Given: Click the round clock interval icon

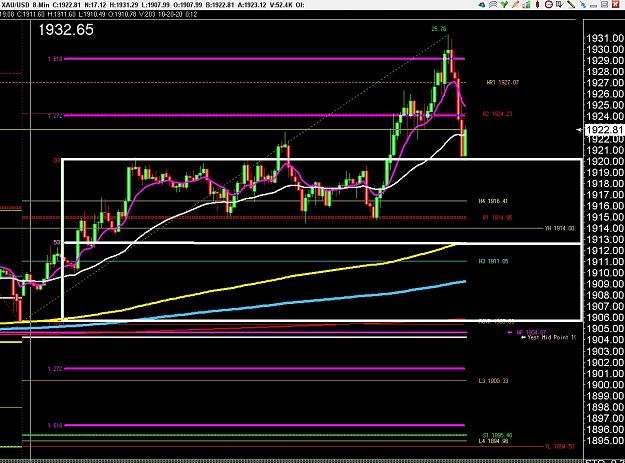Looking at the screenshot, I should coord(548,4).
